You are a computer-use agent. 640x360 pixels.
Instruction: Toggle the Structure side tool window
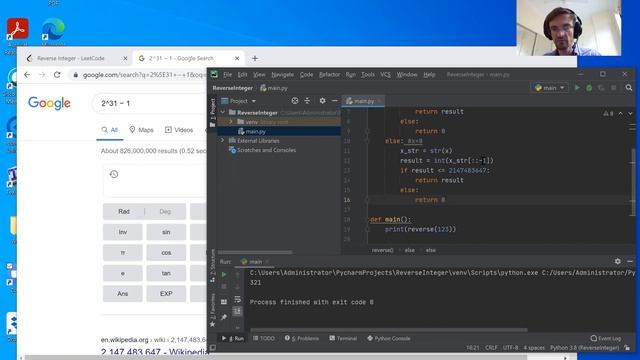coord(213,266)
